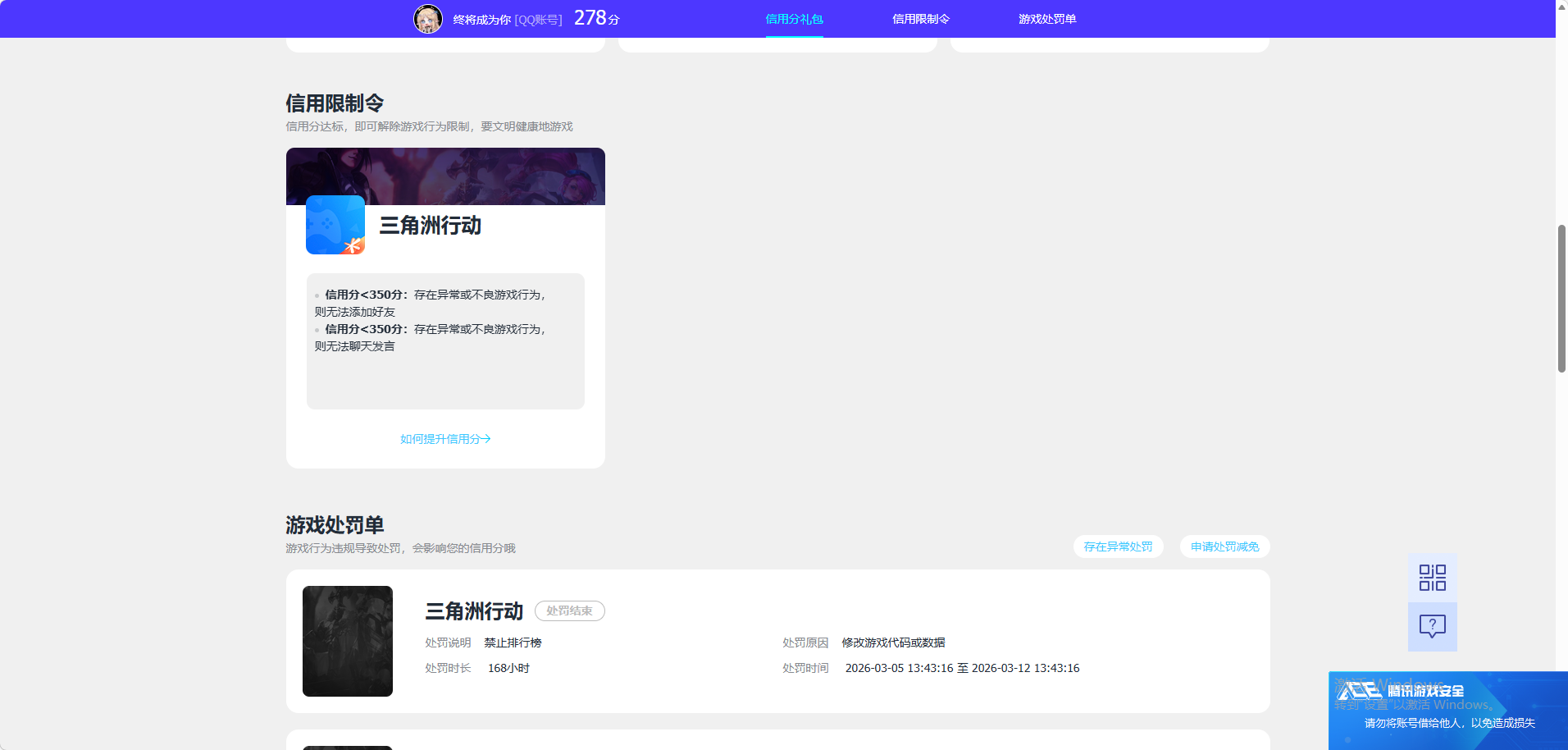Click the 如何提升信用分 link

click(x=444, y=439)
